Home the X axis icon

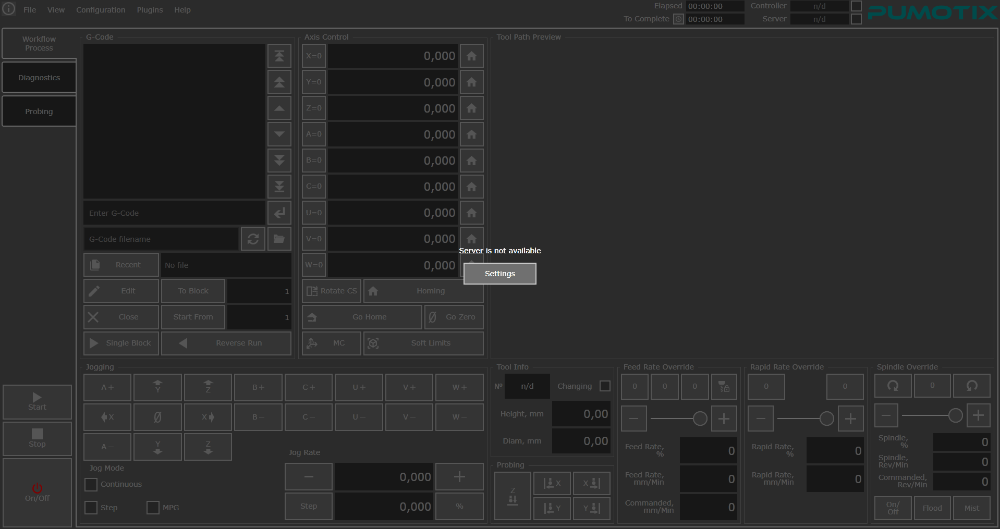tap(471, 56)
